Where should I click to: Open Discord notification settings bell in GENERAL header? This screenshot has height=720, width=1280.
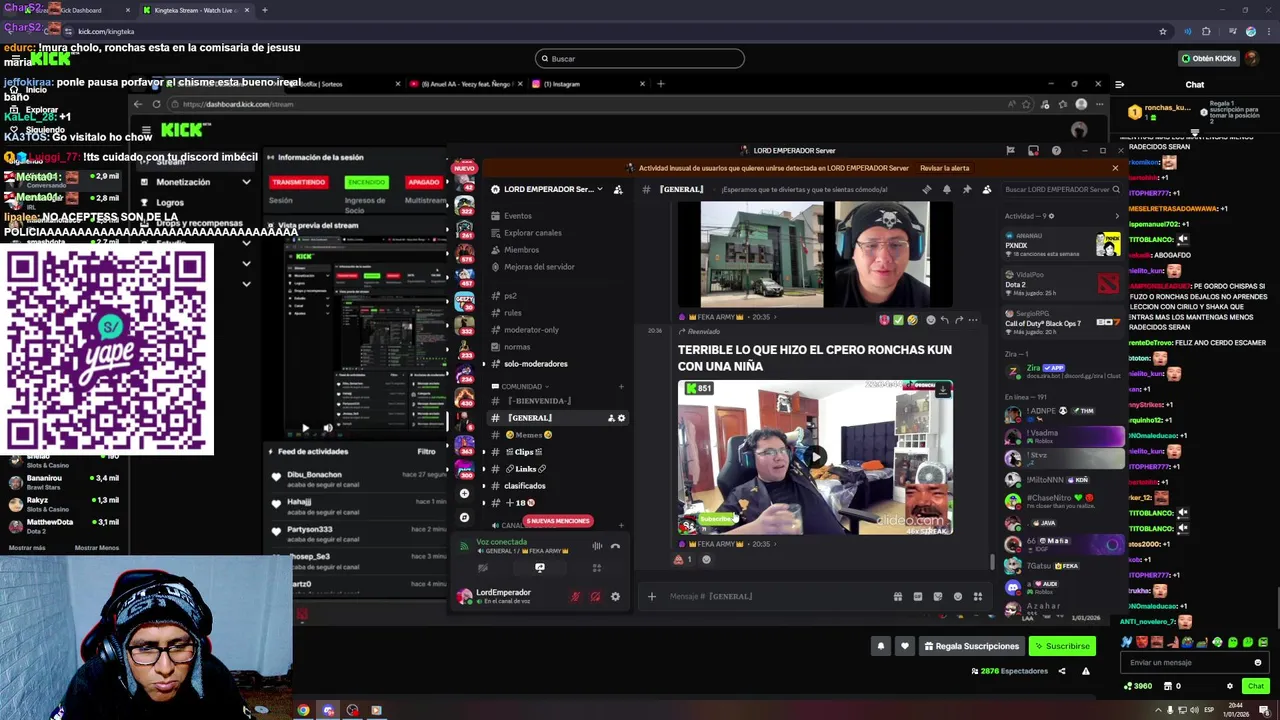(947, 189)
